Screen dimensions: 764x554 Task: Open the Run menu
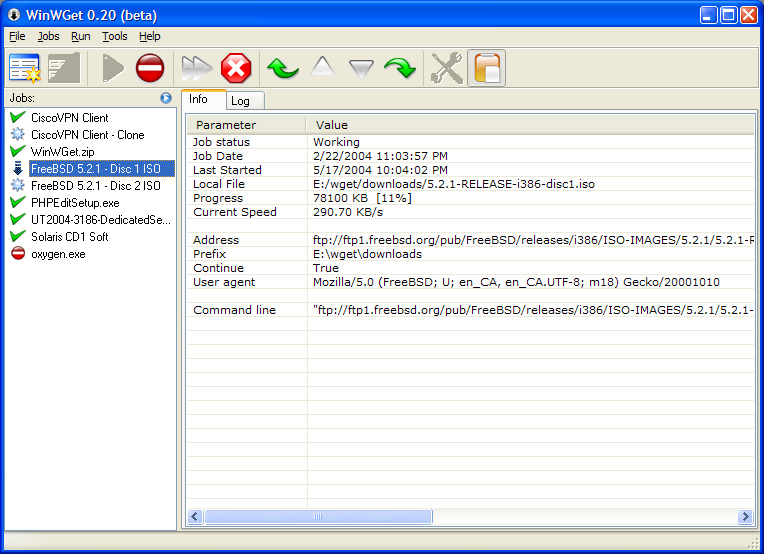point(80,37)
